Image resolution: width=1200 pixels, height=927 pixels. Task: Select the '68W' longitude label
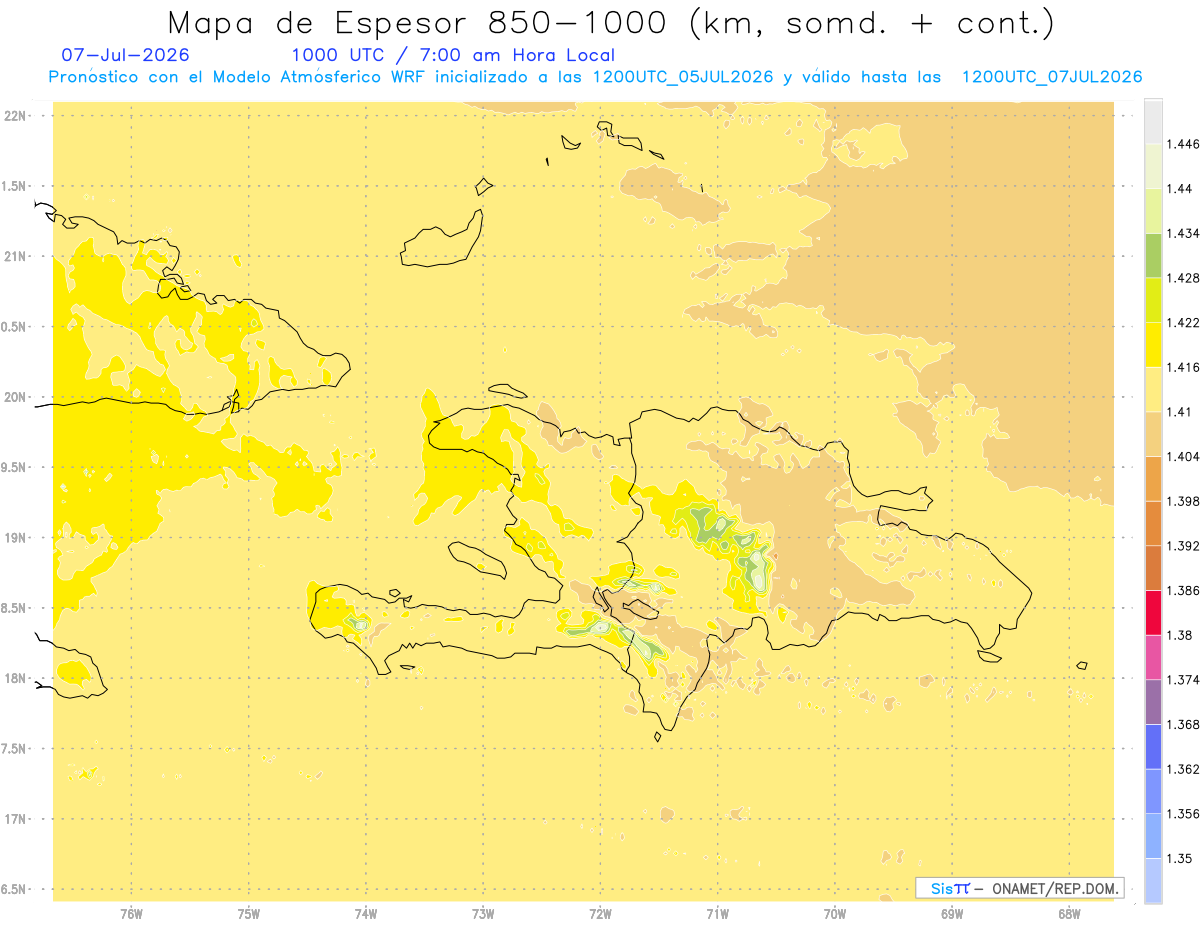coord(1069,913)
